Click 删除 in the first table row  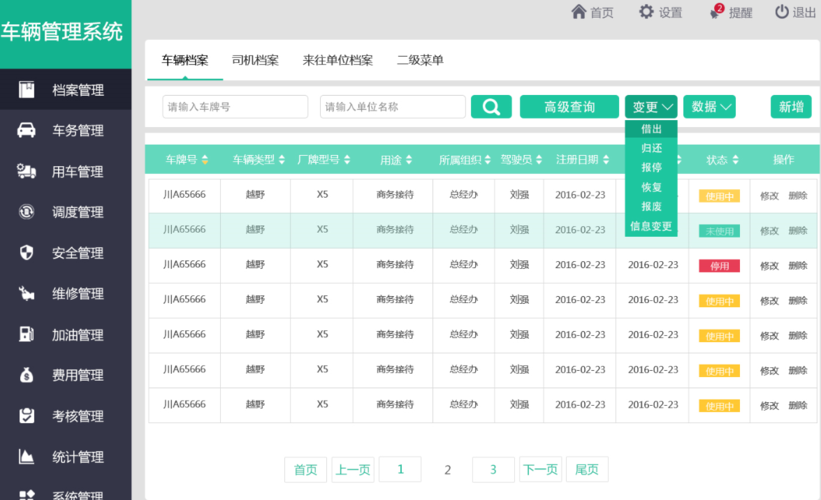tap(797, 196)
